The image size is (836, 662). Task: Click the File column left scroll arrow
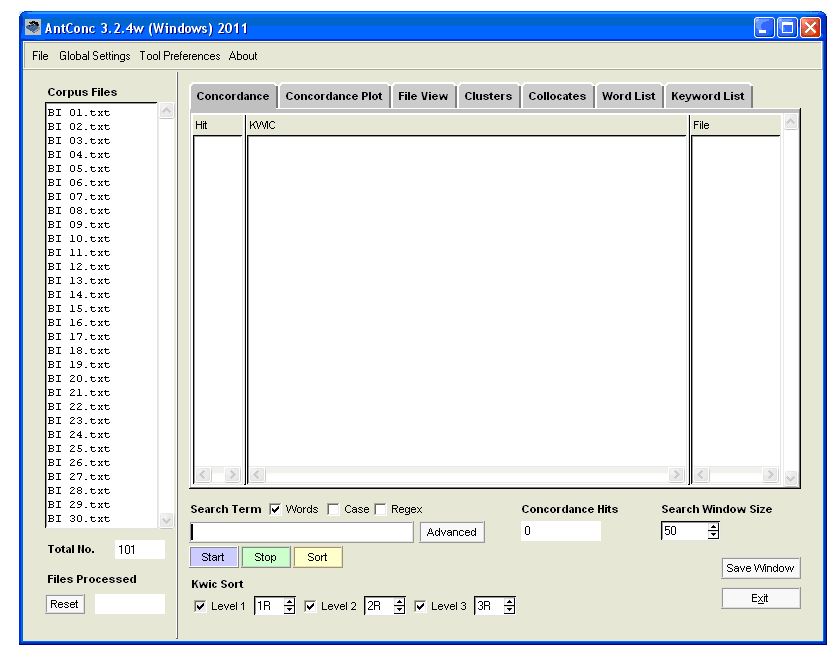point(701,474)
